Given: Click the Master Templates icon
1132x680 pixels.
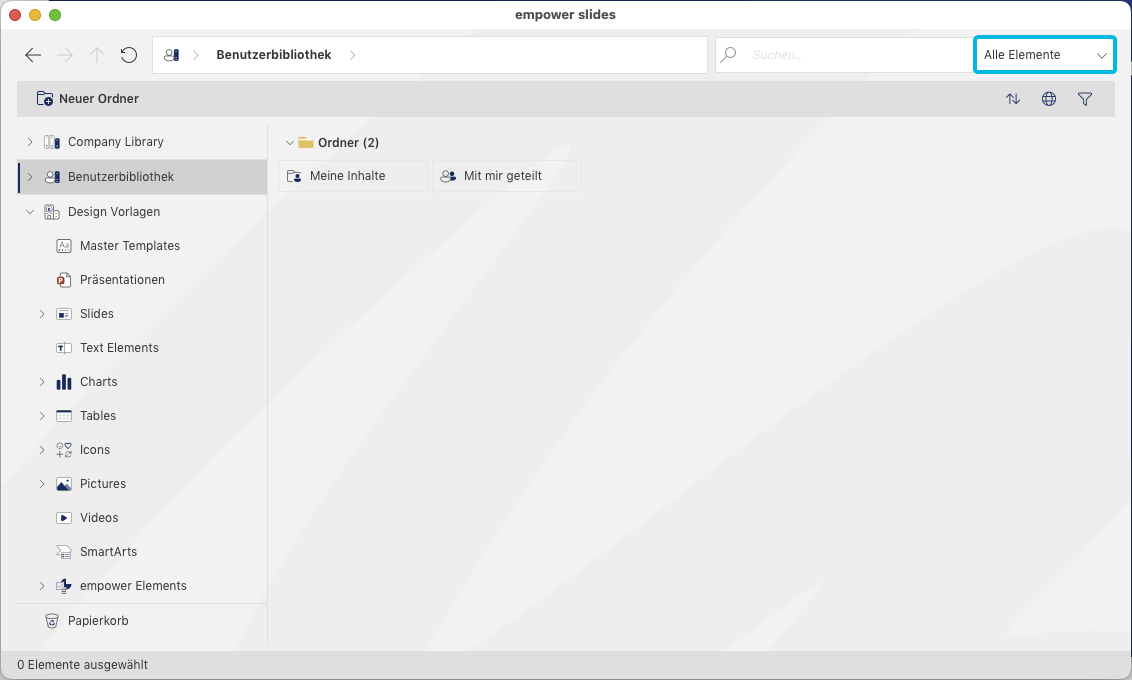Looking at the screenshot, I should (64, 246).
